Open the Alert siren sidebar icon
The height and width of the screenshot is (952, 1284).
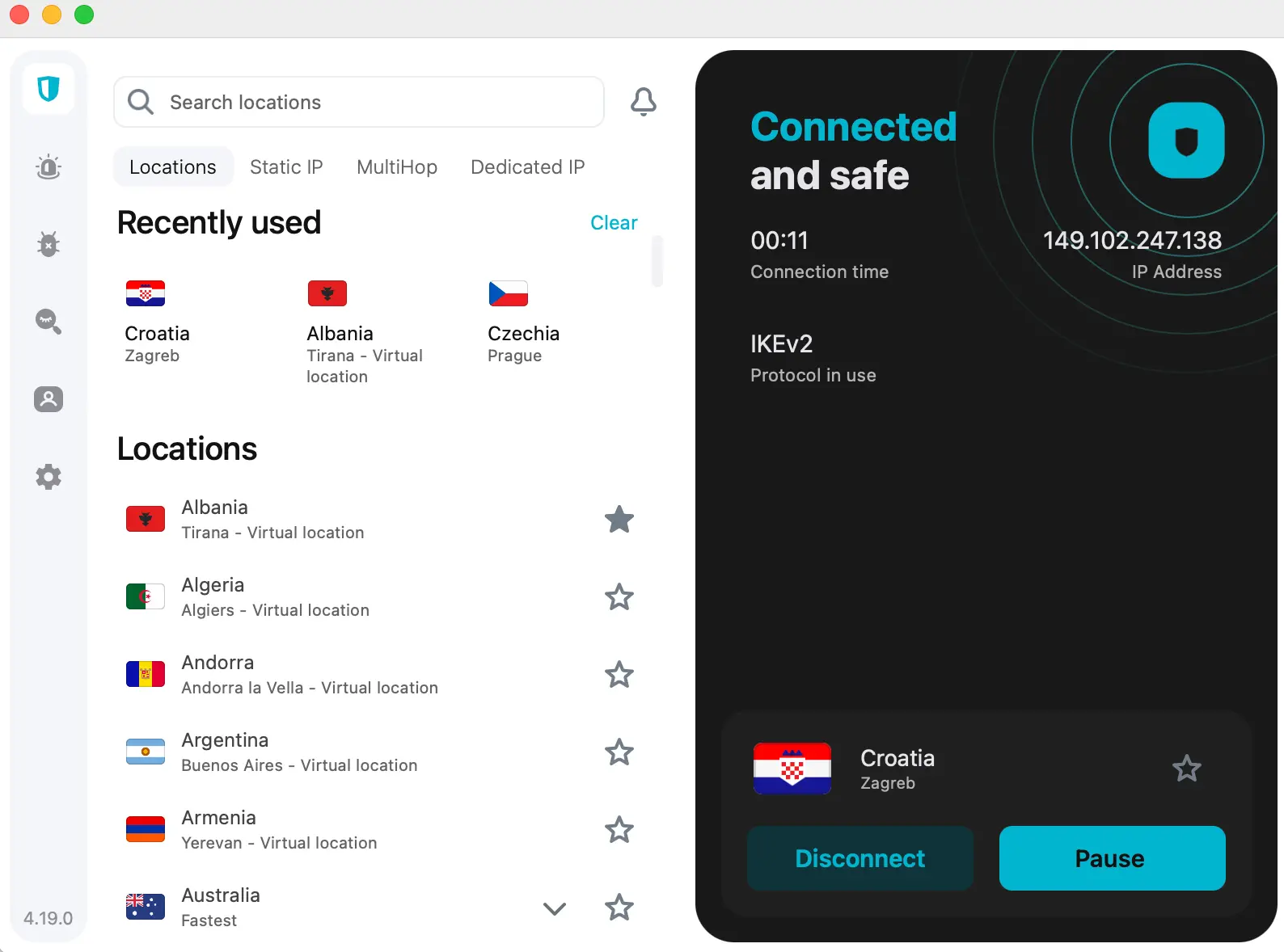(x=49, y=166)
